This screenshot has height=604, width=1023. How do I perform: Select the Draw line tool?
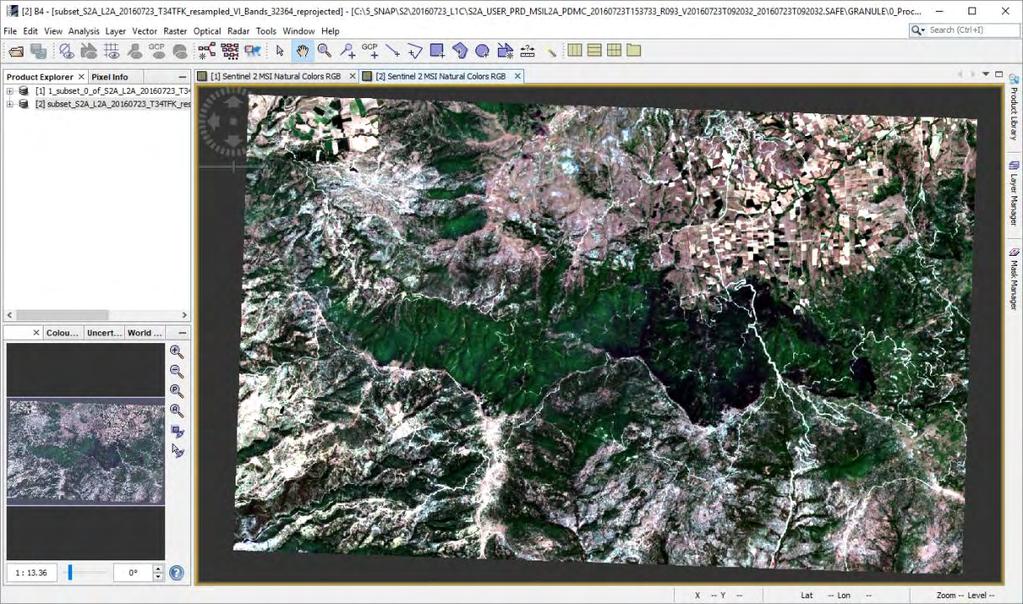click(x=393, y=51)
